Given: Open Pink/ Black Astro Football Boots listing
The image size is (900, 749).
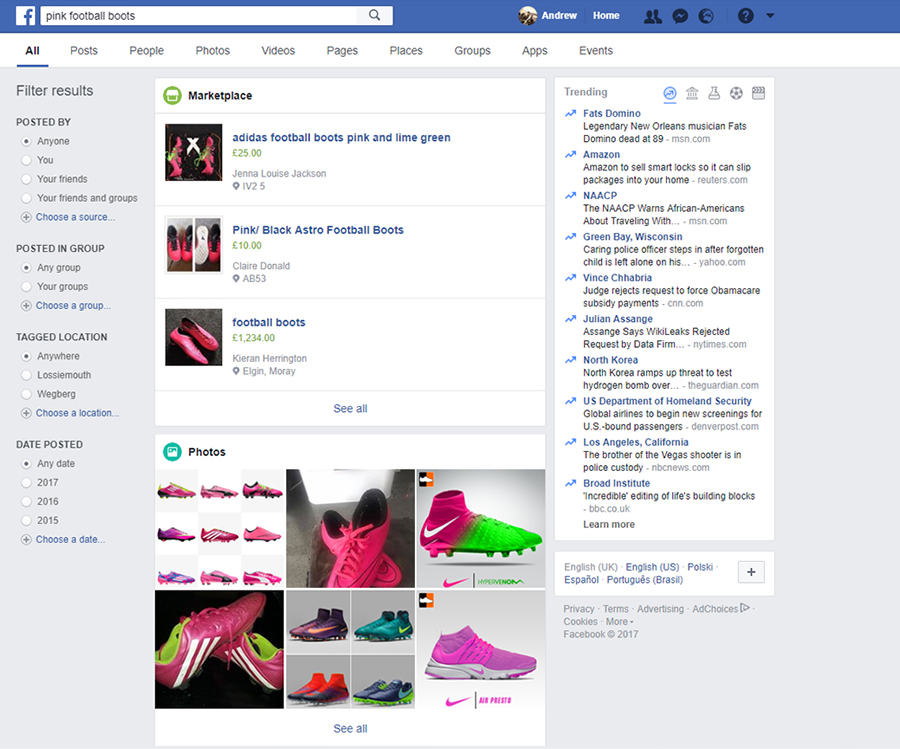Looking at the screenshot, I should [x=318, y=230].
